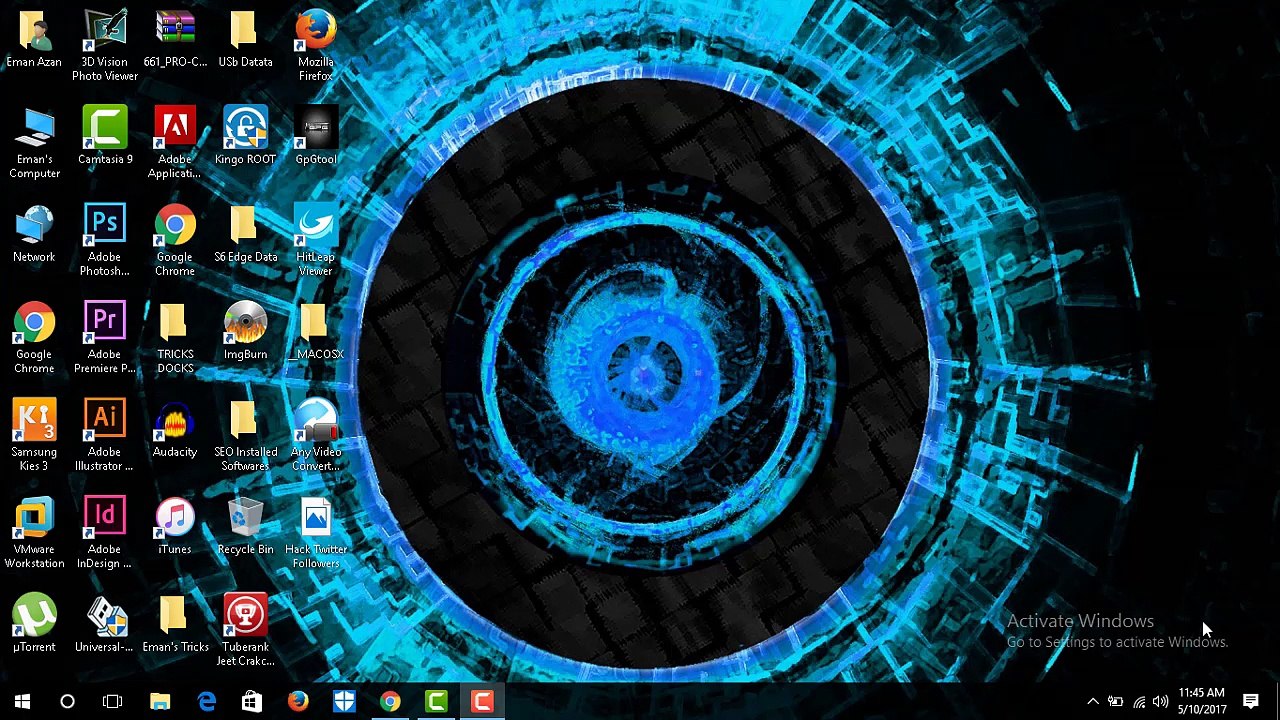This screenshot has height=720, width=1280.
Task: Launch 3D Vision Photo Viewer shortcut
Action: [105, 46]
